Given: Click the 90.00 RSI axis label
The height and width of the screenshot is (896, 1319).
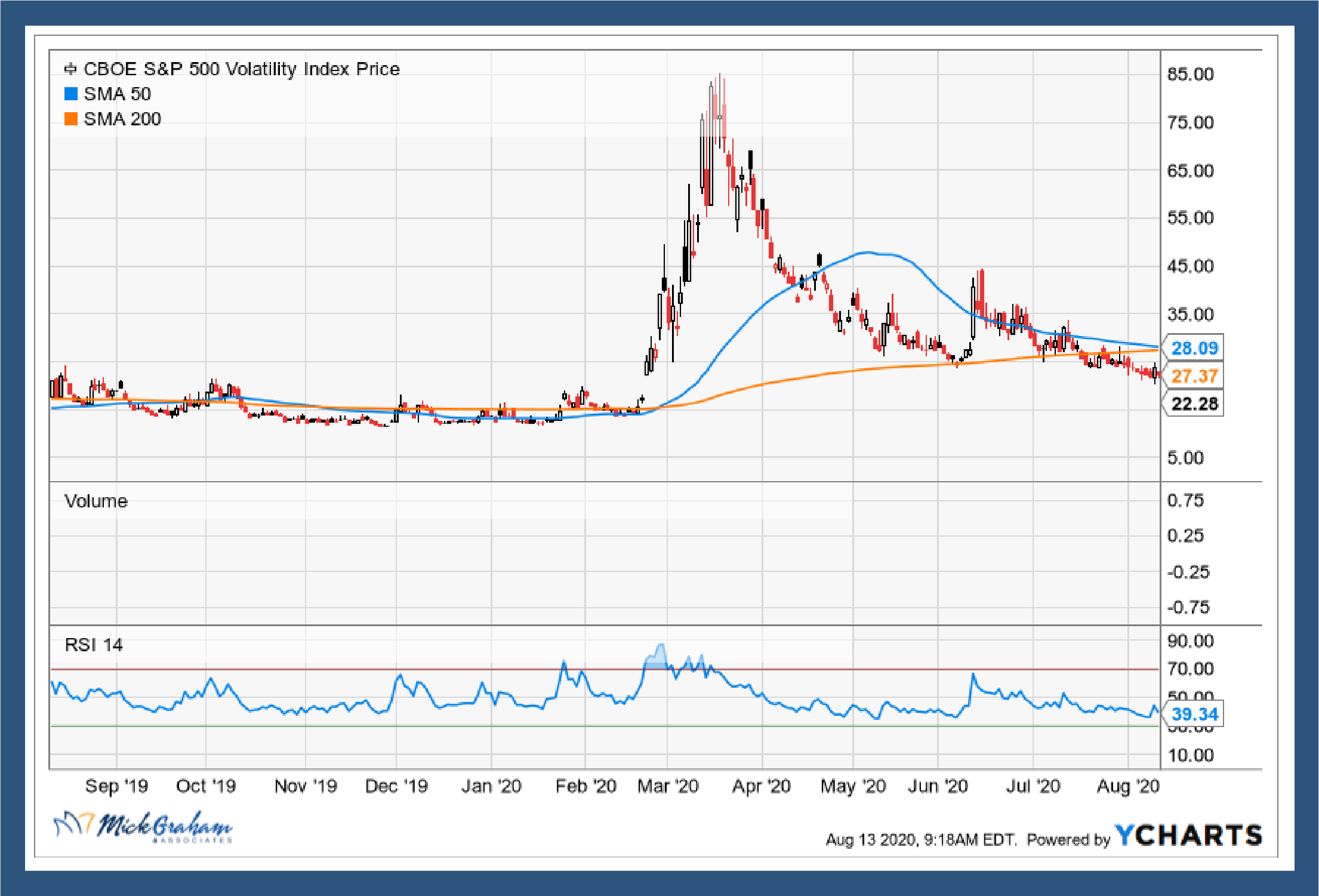Looking at the screenshot, I should [1191, 641].
